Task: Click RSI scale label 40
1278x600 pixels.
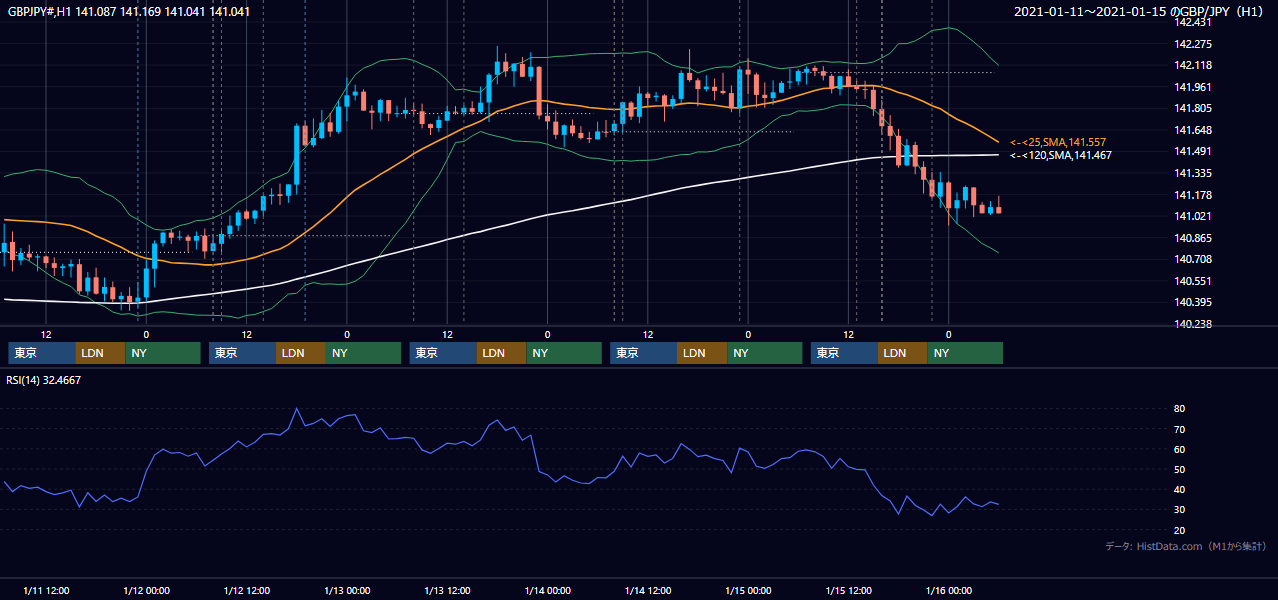Action: (x=1180, y=489)
